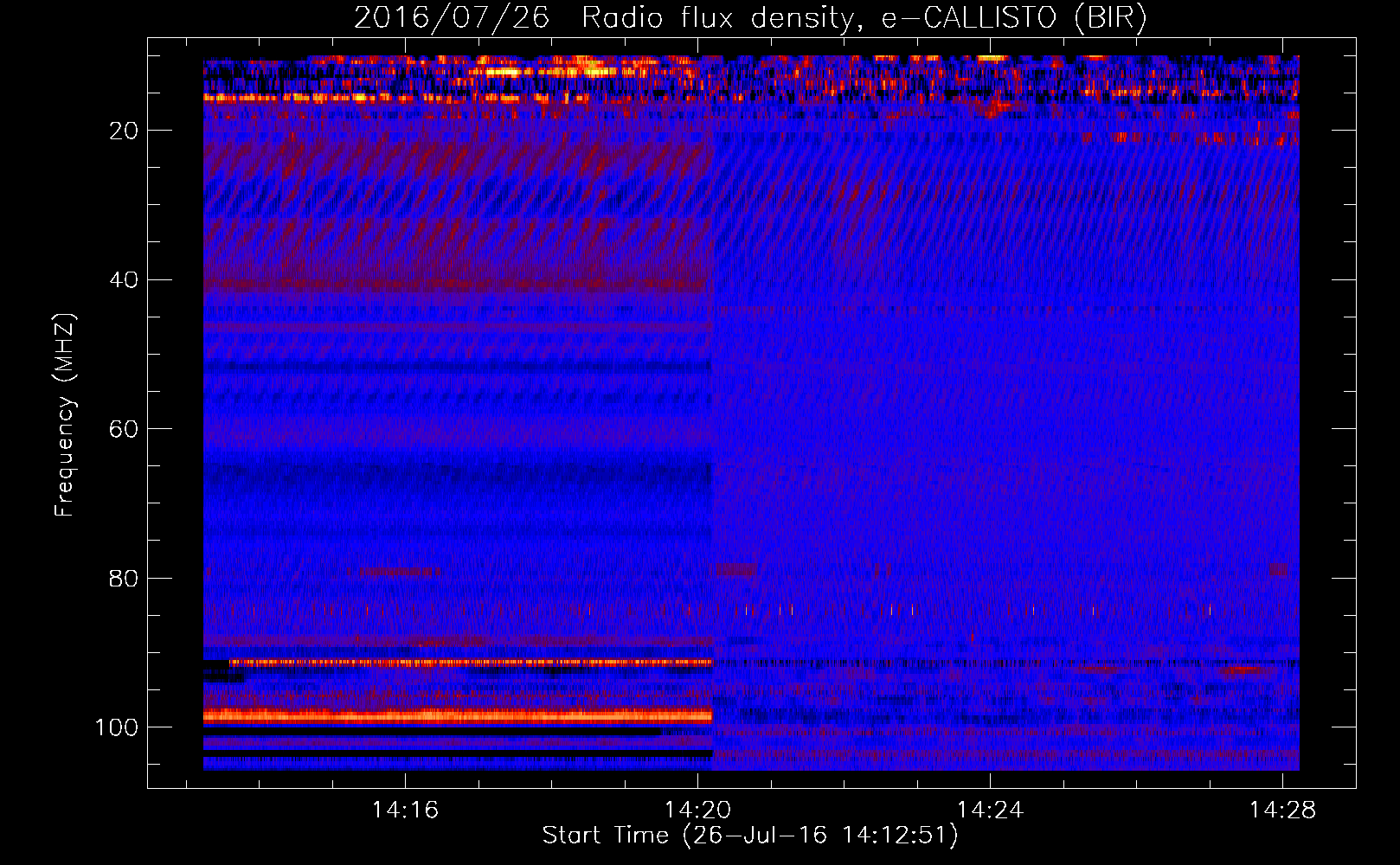
Task: Click the '40' frequency tick label
Action: tap(124, 280)
